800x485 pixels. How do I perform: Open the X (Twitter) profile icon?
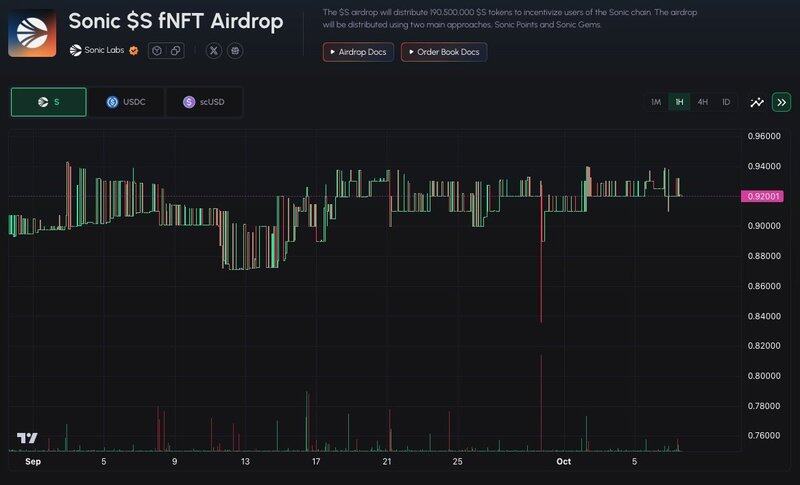tap(214, 50)
